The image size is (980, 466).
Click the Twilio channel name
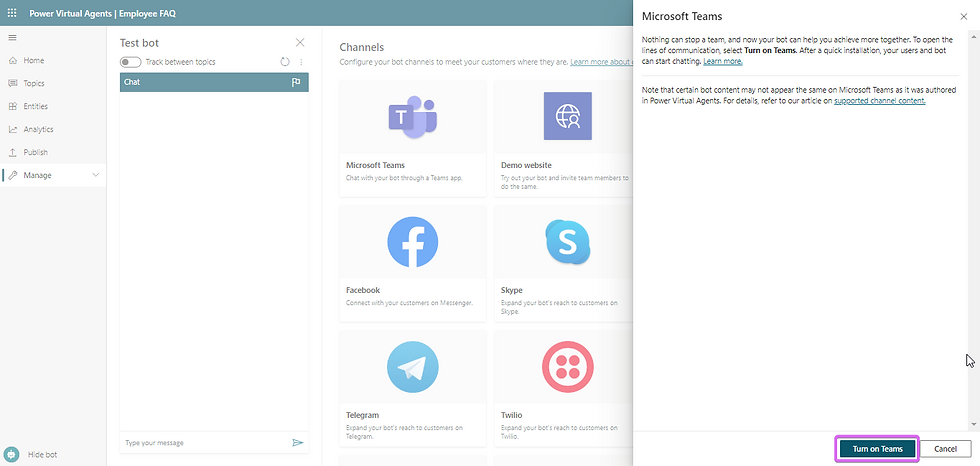point(512,415)
